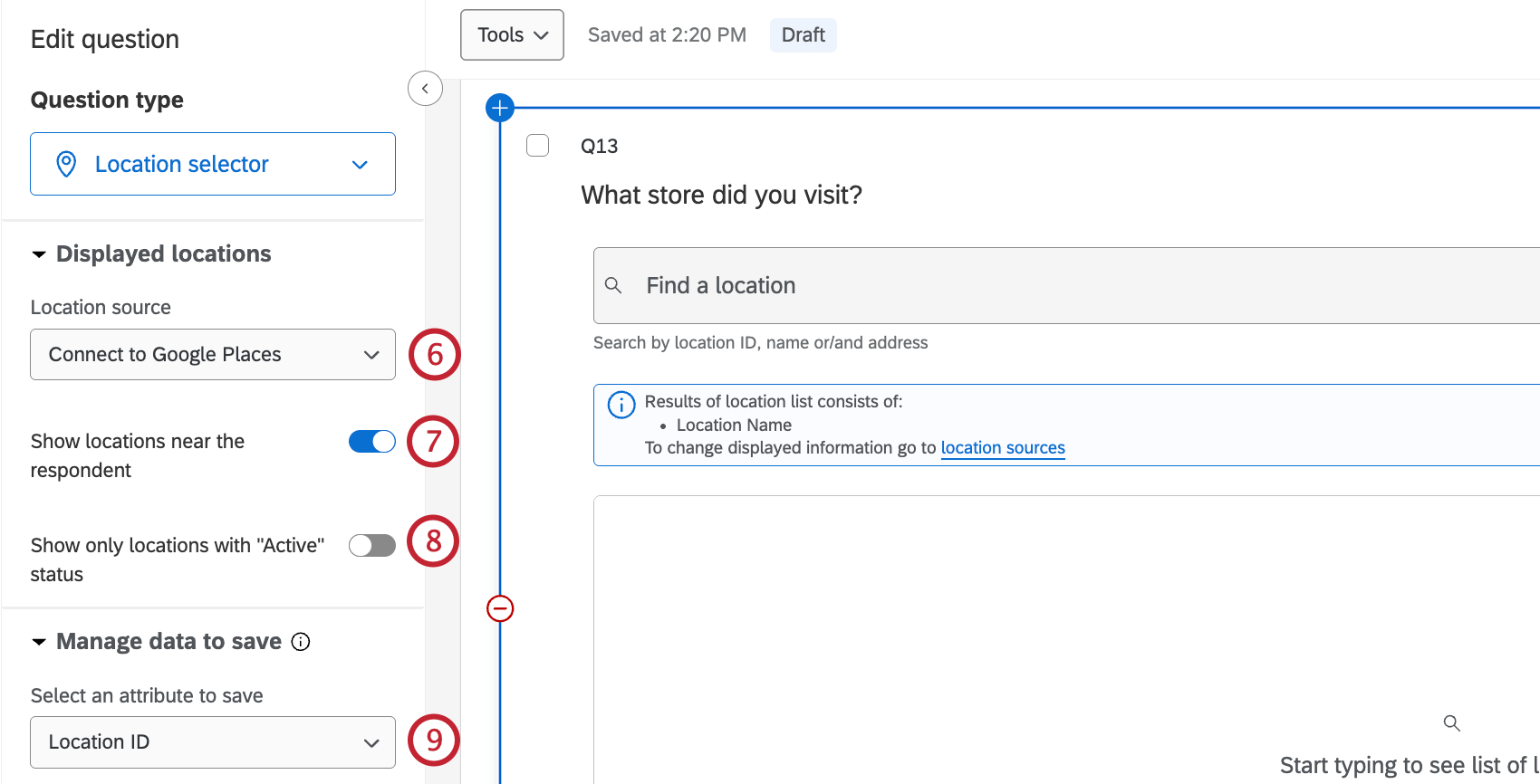Open the Connect to Google Places dropdown

(213, 355)
